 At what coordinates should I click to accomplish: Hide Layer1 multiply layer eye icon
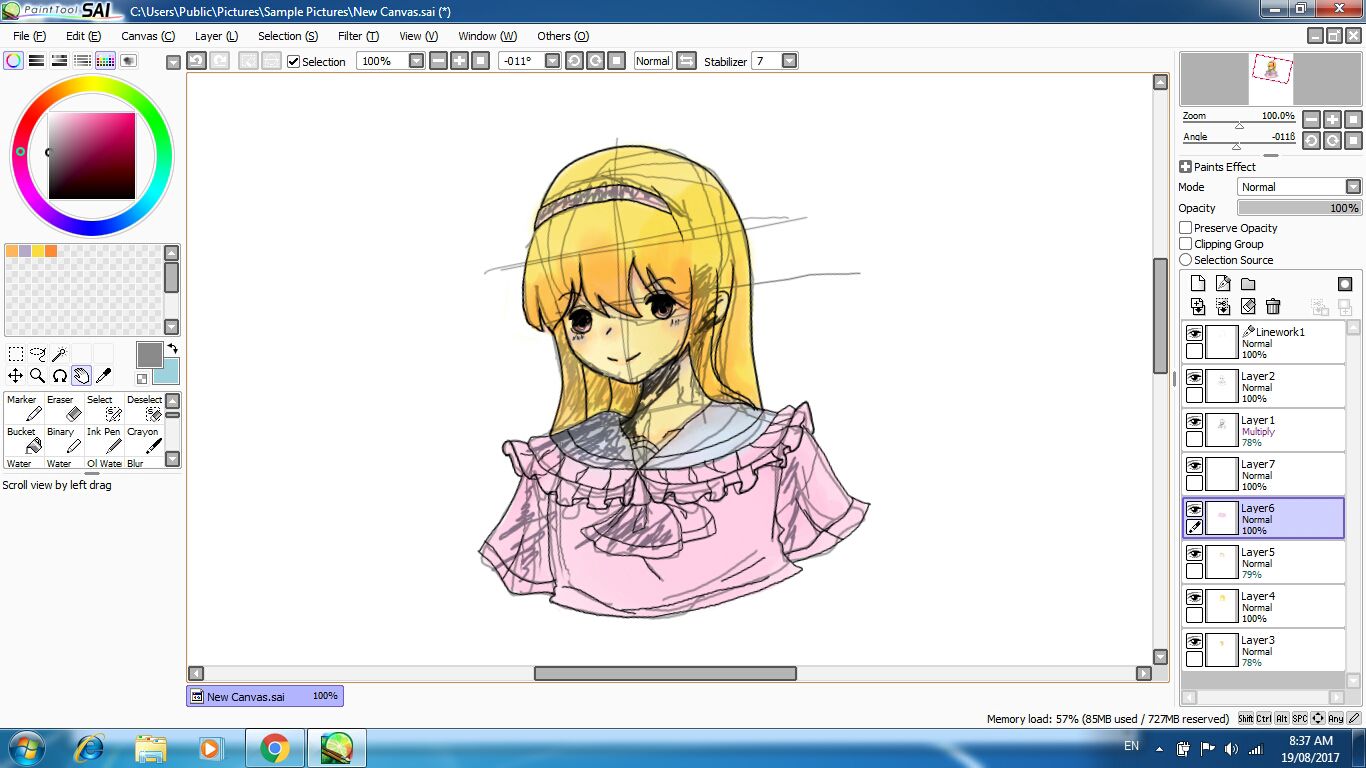click(1194, 421)
